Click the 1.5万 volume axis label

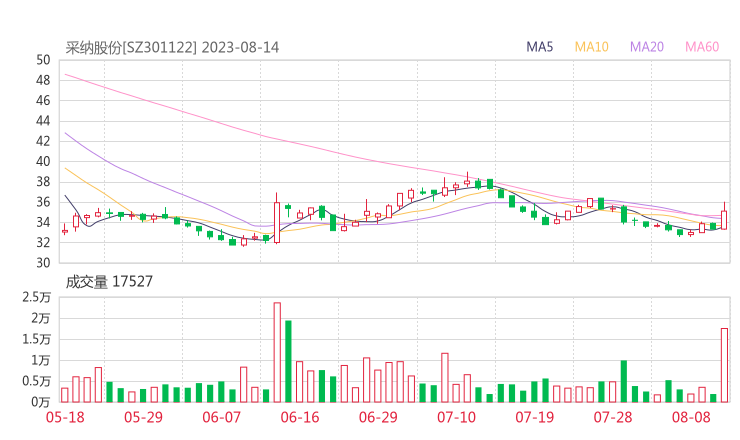pyautogui.click(x=36, y=339)
